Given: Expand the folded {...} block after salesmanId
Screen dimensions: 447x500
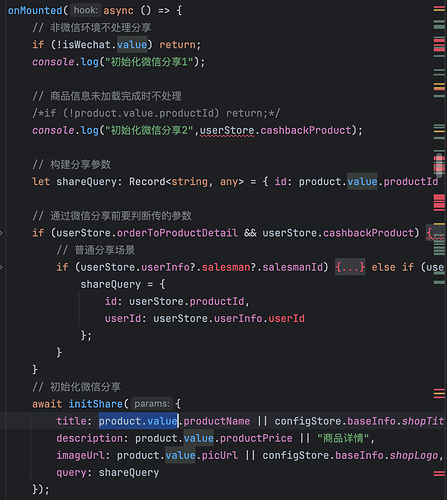Looking at the screenshot, I should pos(350,267).
